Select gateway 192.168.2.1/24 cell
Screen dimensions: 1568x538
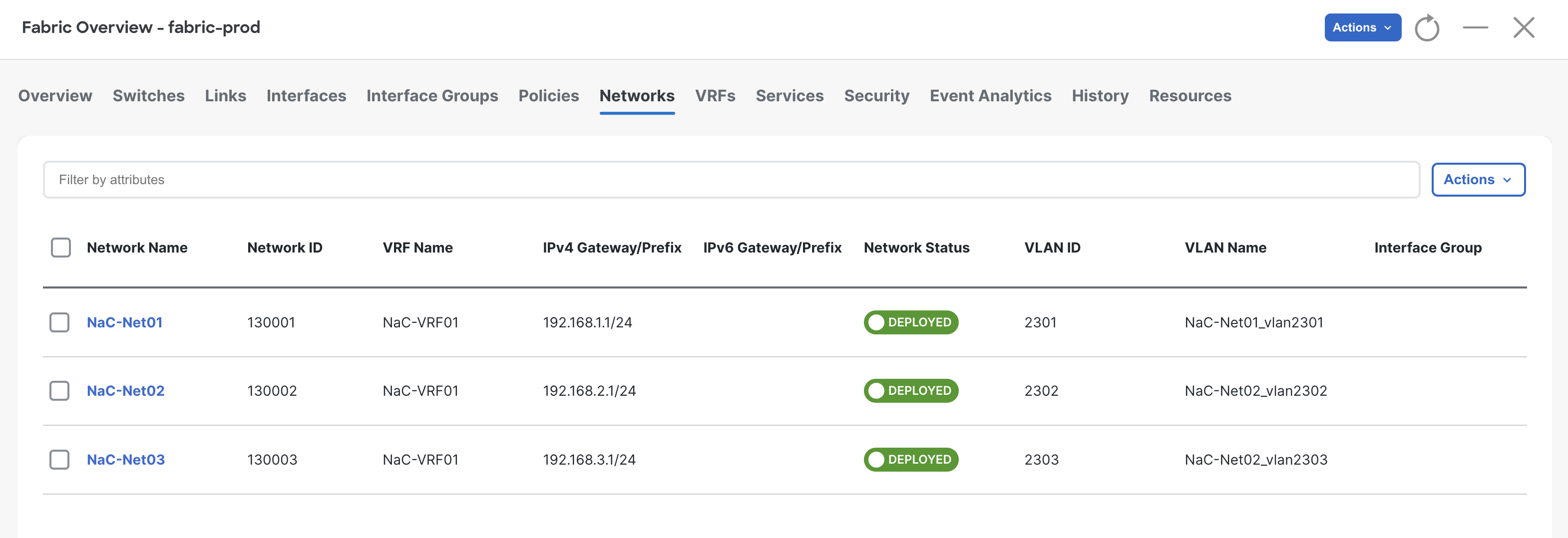point(589,391)
